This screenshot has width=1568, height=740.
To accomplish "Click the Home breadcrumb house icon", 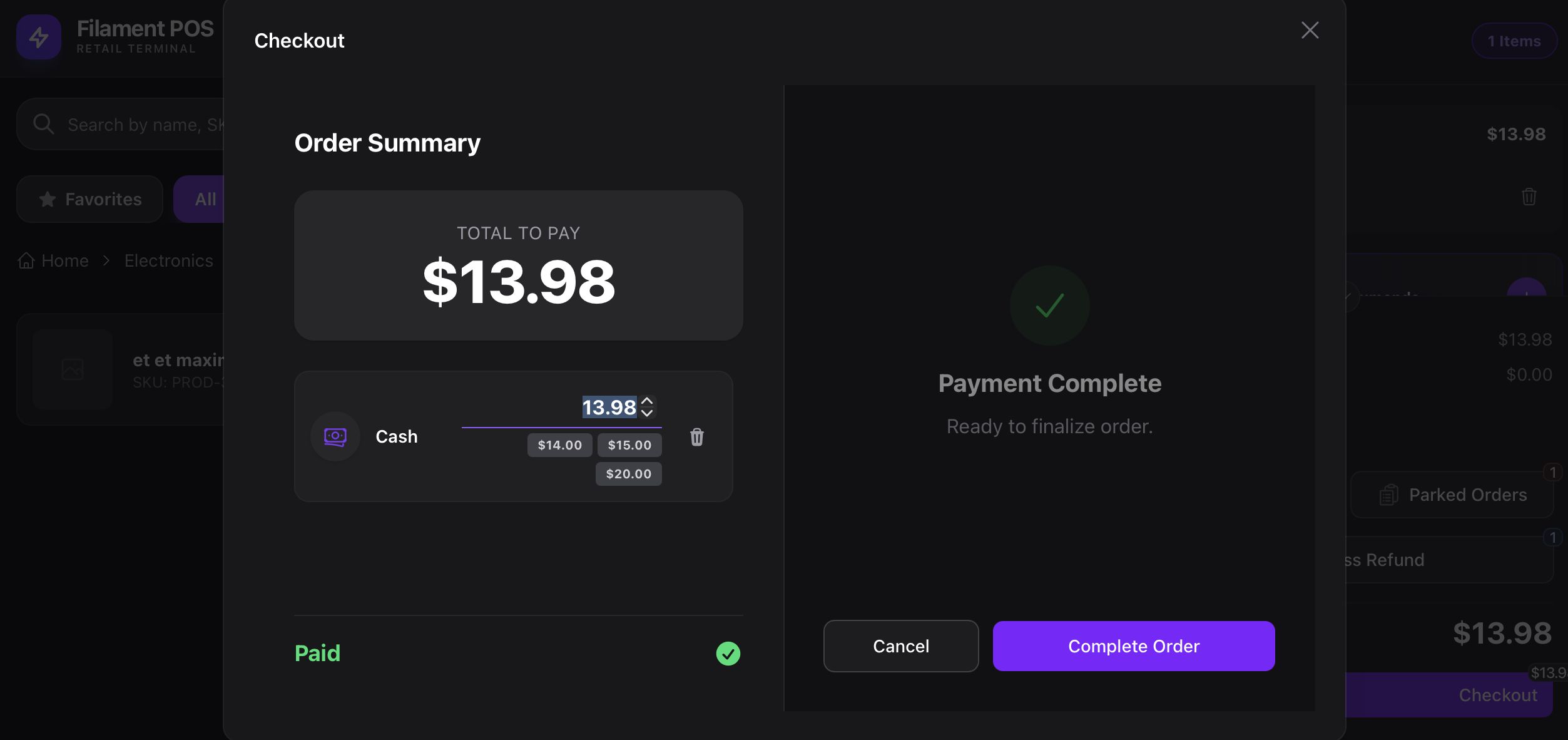I will (x=26, y=260).
